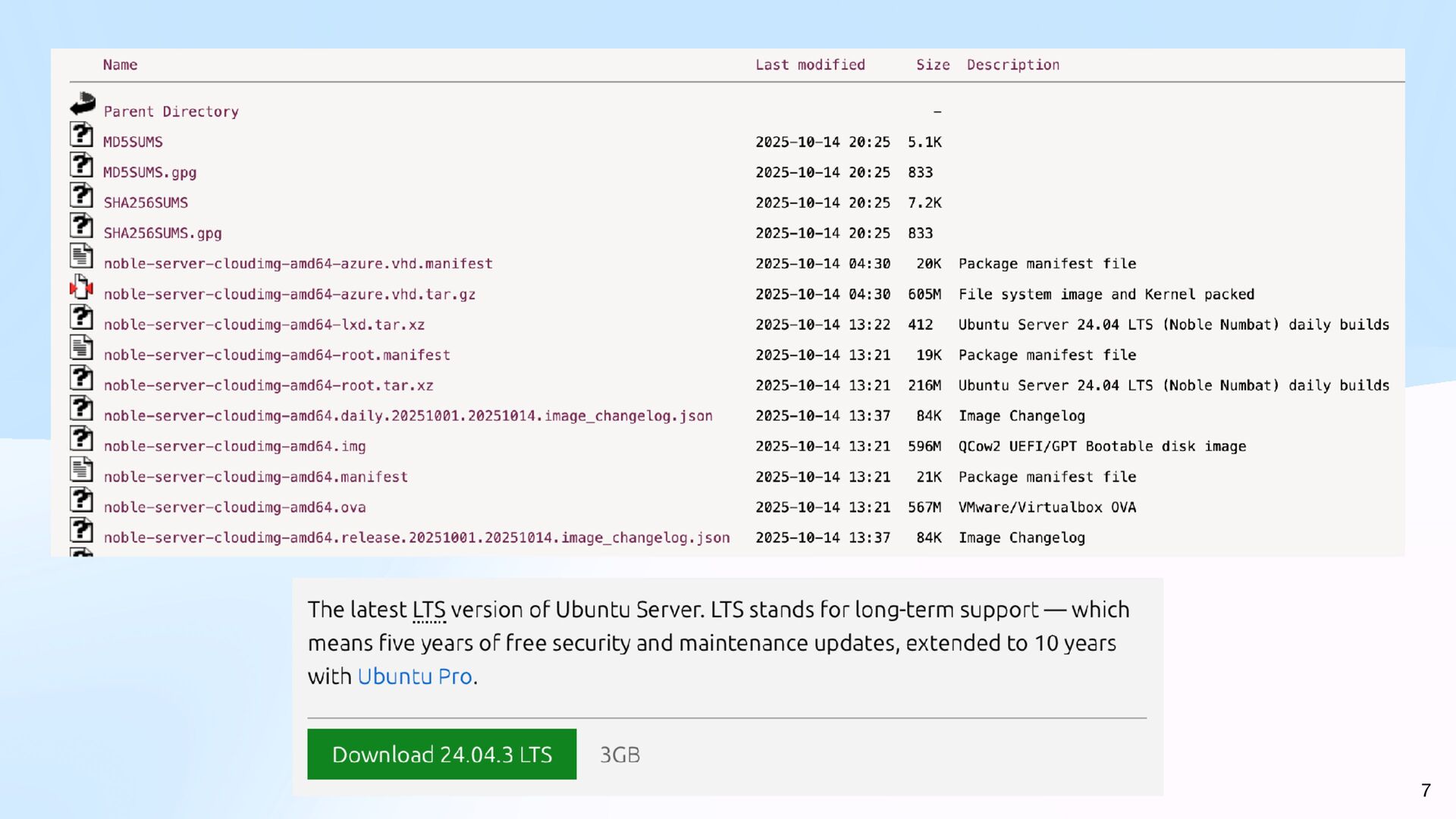Click the document icon for amd64-root.manifest
The image size is (1456, 819).
point(82,348)
